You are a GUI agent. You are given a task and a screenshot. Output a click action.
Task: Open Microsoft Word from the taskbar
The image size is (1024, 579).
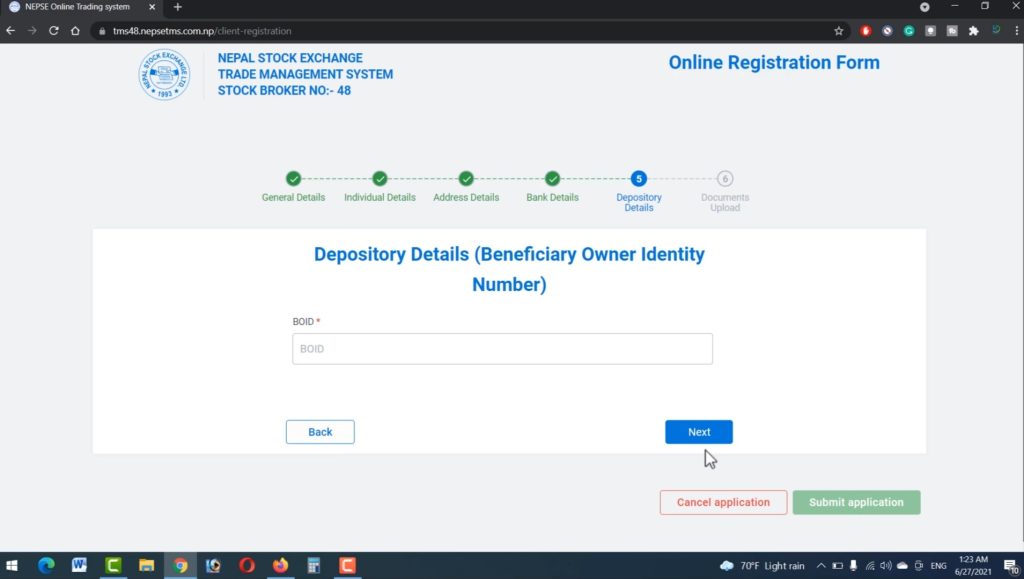79,565
